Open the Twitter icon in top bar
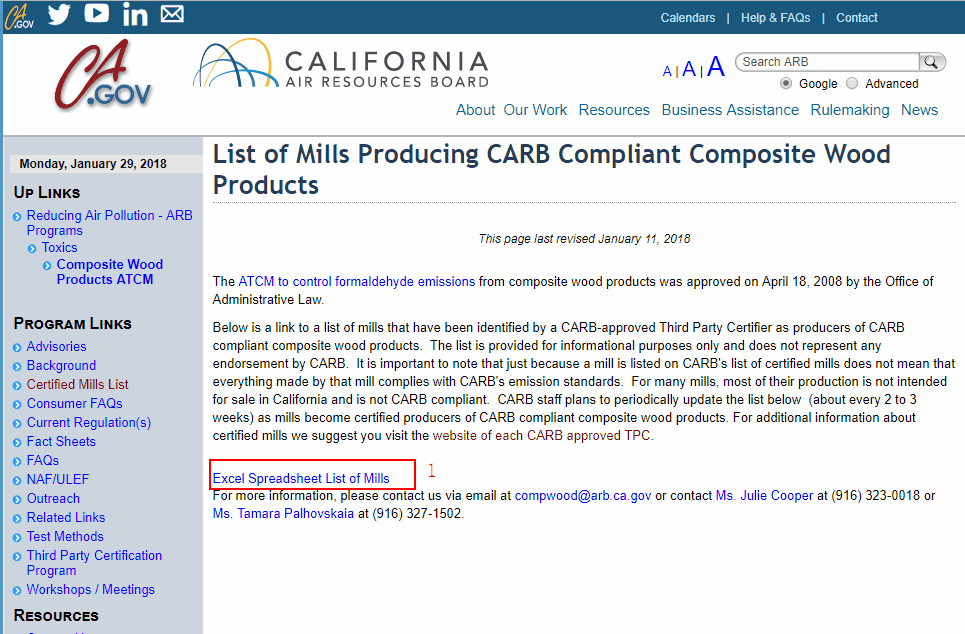 (59, 14)
